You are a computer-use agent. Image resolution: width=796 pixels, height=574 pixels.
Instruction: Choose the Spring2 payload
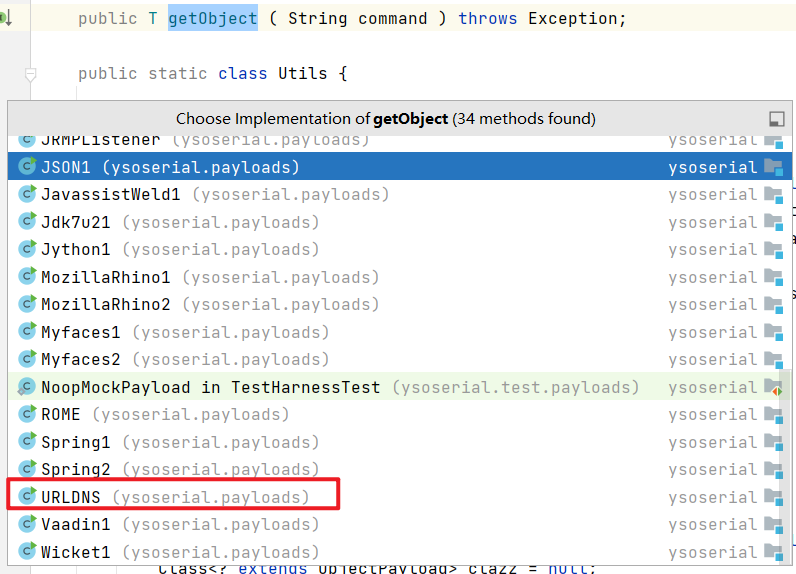pos(75,469)
